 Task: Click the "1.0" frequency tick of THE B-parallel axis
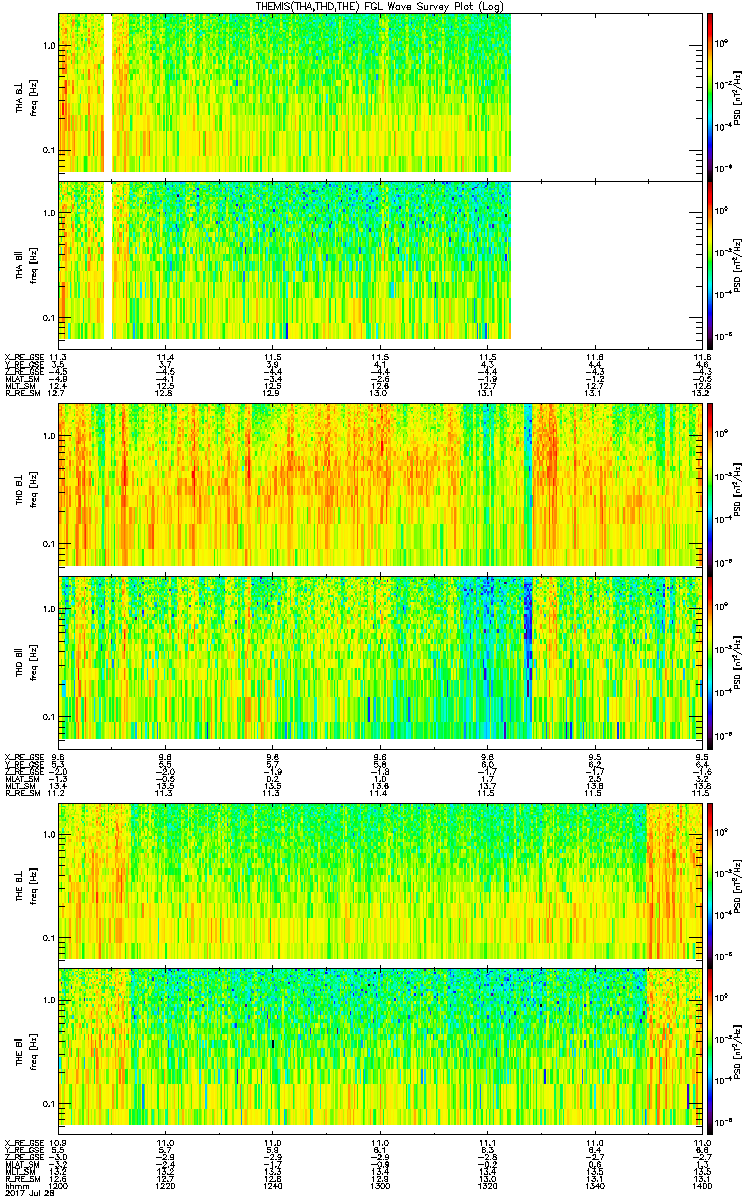coord(49,999)
